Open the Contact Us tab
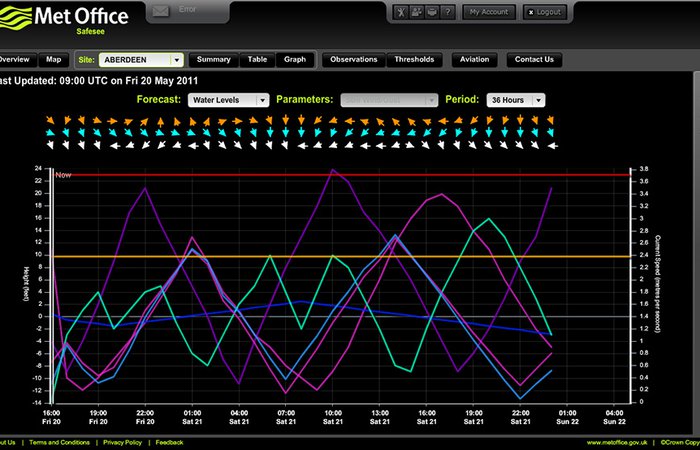 (534, 60)
